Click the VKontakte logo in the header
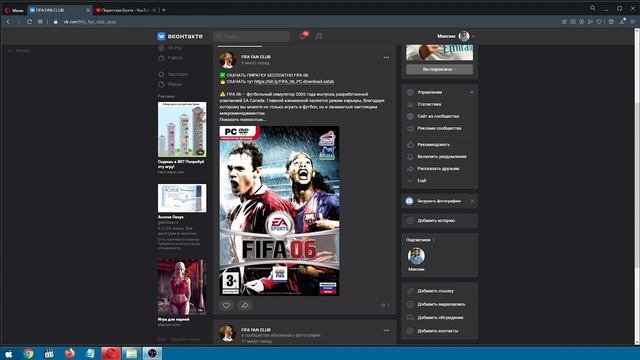The width and height of the screenshot is (640, 360). [x=180, y=36]
